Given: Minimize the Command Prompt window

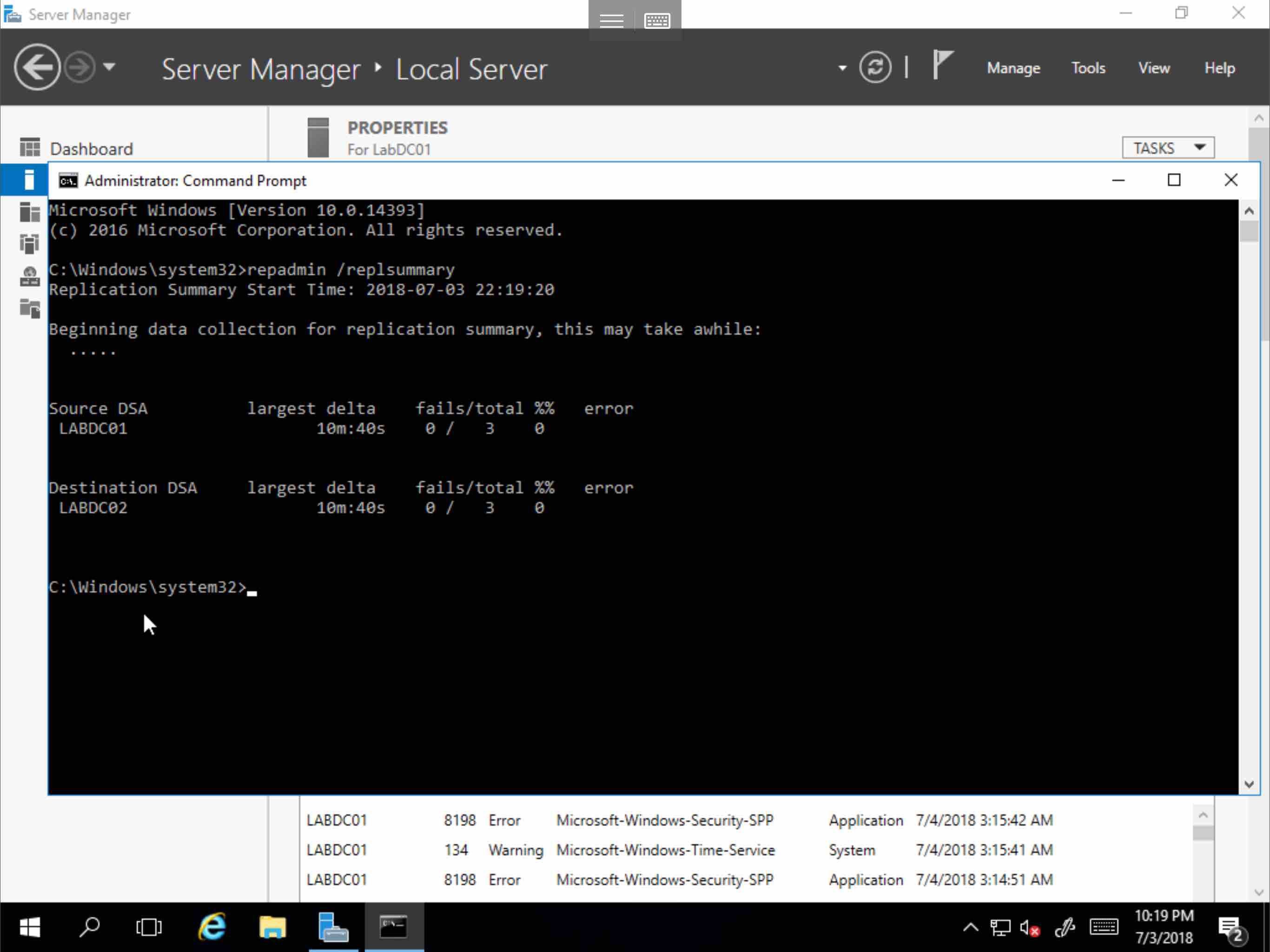Looking at the screenshot, I should pyautogui.click(x=1118, y=180).
